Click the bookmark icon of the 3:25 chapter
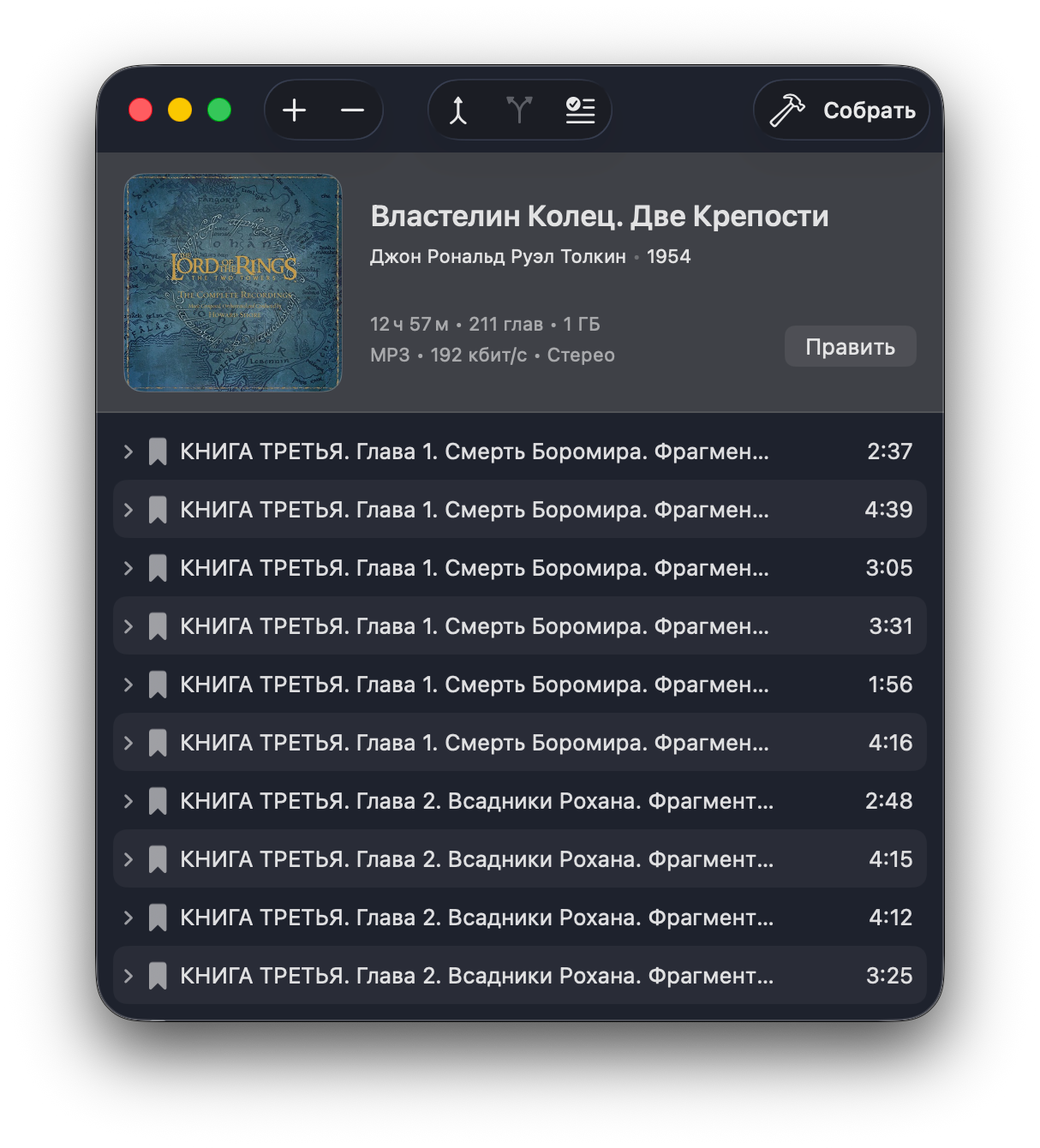Image resolution: width=1040 pixels, height=1148 pixels. tap(158, 976)
